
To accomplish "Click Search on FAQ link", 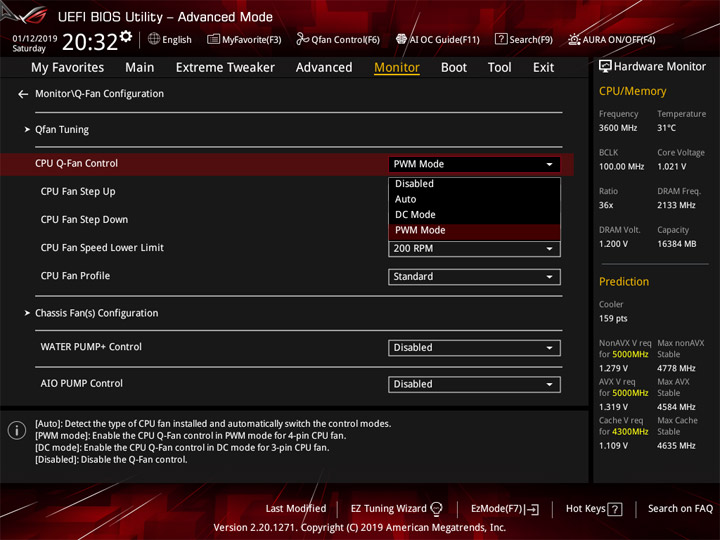I will pos(680,509).
